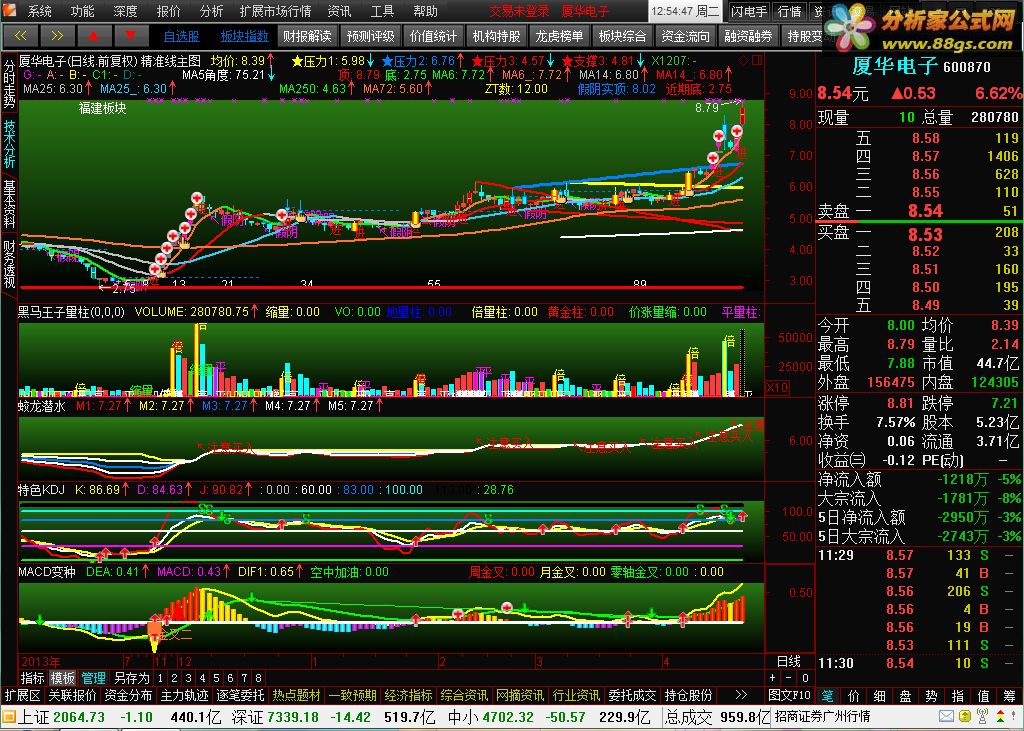Click the plus zoom button beside 图文F10
The width and height of the screenshot is (1024, 731).
coord(773,678)
